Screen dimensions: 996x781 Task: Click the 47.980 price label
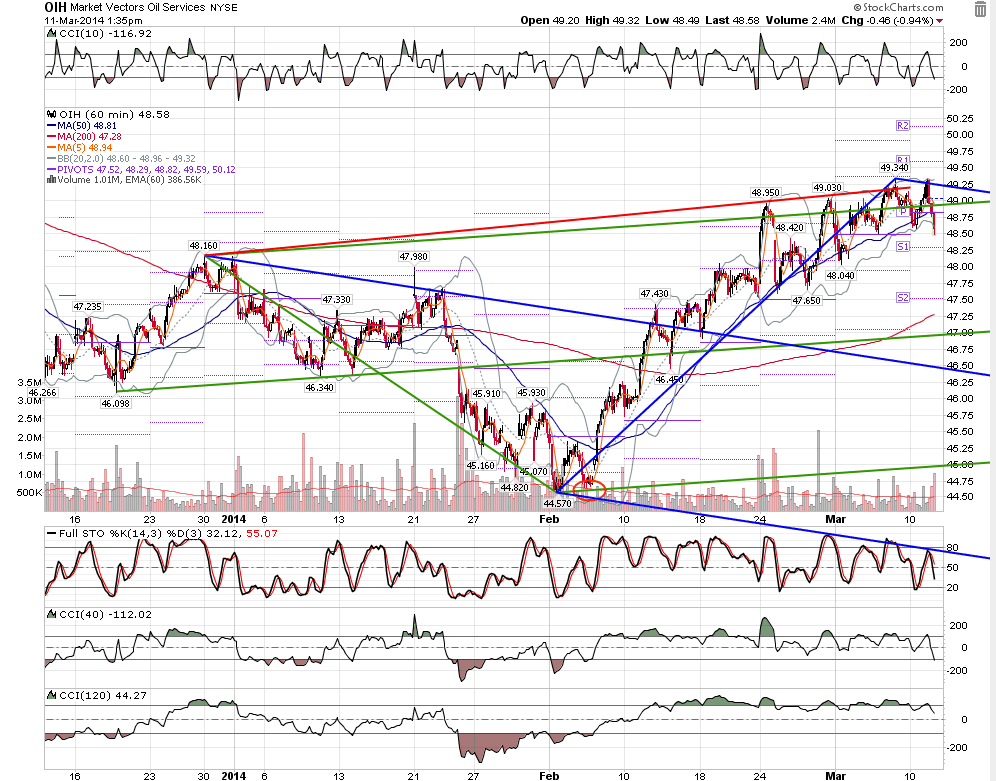[x=414, y=257]
